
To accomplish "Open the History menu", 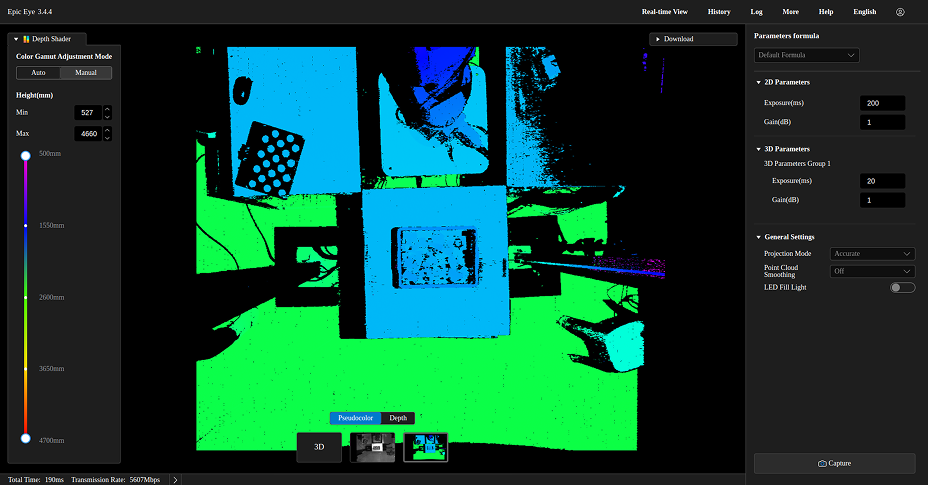I will coord(718,12).
